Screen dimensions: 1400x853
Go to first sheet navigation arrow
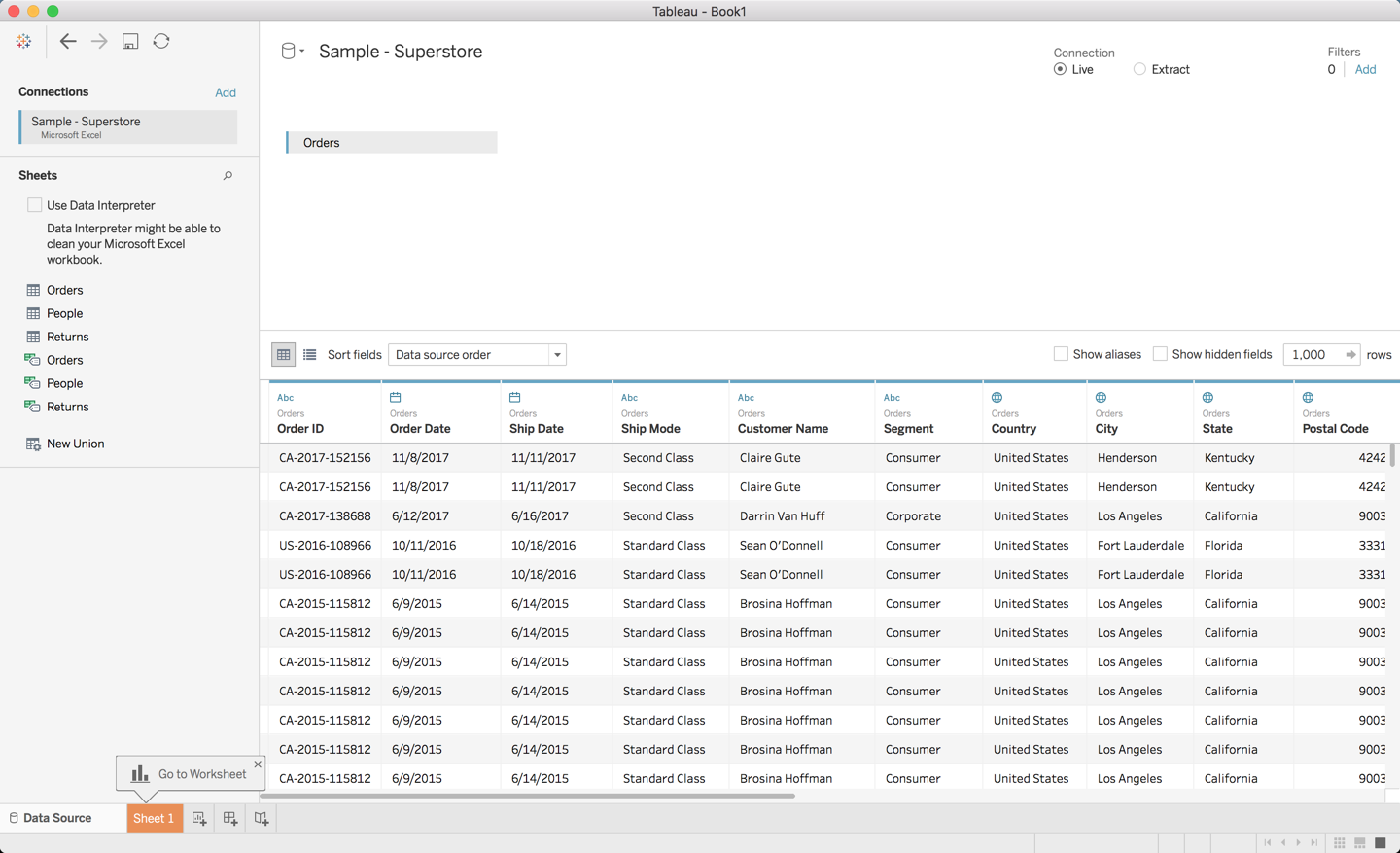1267,843
